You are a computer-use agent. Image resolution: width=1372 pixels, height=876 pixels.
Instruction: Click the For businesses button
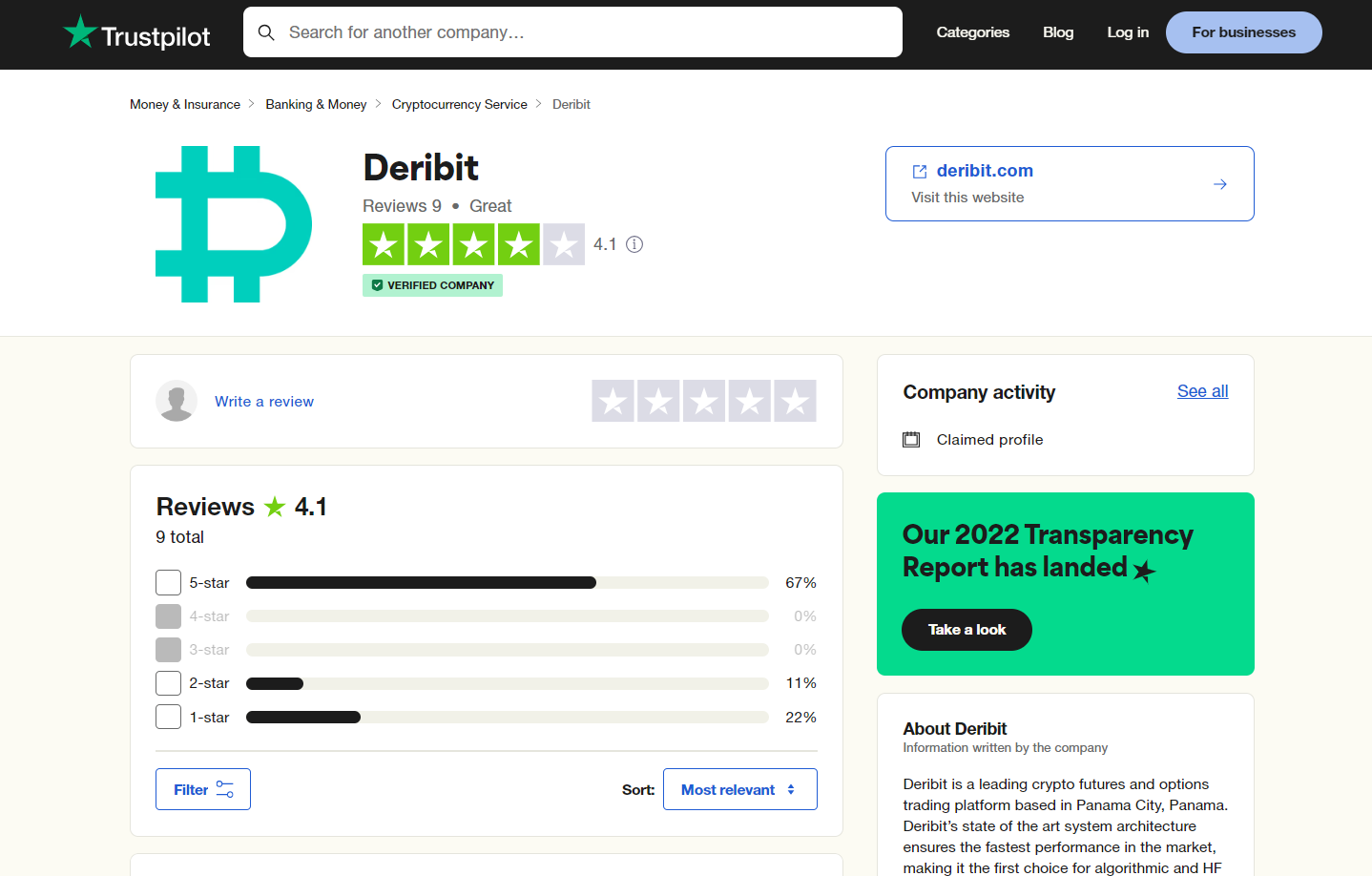tap(1244, 32)
